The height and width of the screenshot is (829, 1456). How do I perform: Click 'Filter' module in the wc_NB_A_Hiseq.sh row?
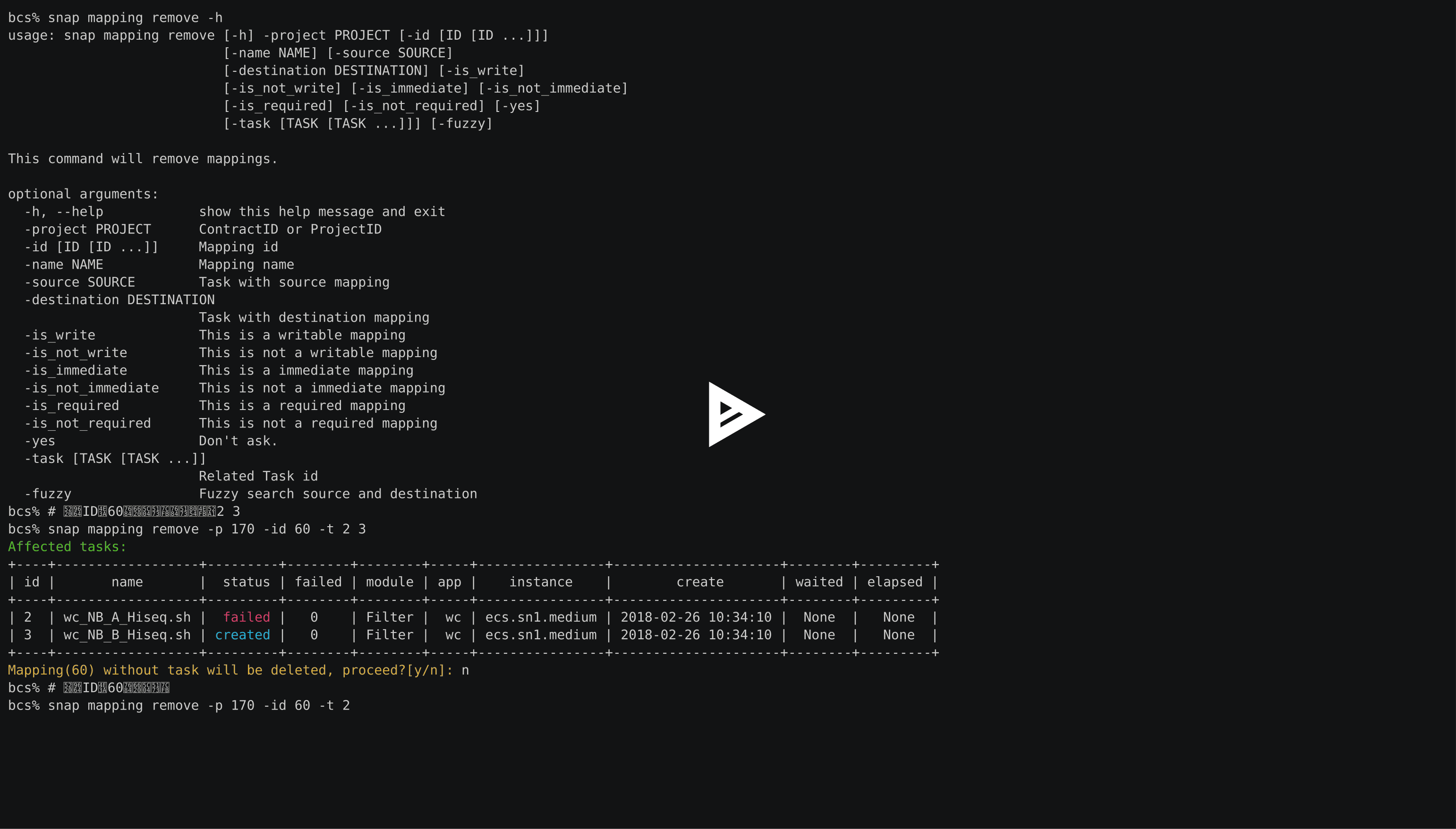[x=390, y=617]
